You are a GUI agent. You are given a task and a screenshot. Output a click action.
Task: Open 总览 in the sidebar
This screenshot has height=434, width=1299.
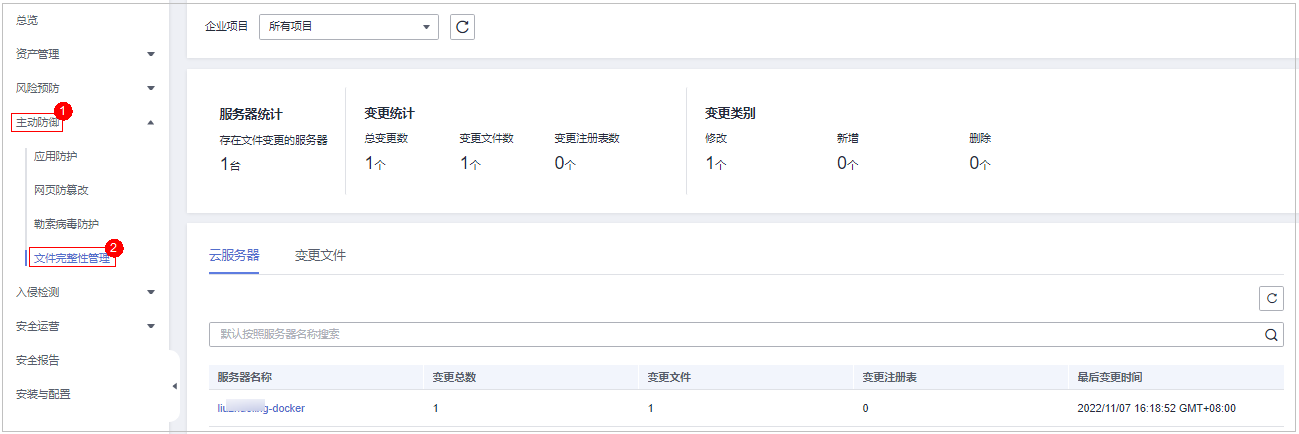29,20
